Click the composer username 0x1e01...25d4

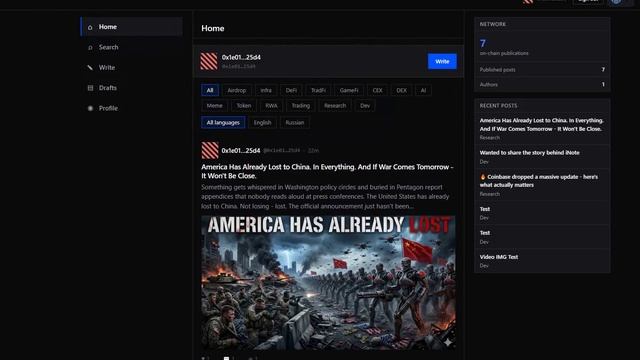pos(241,58)
